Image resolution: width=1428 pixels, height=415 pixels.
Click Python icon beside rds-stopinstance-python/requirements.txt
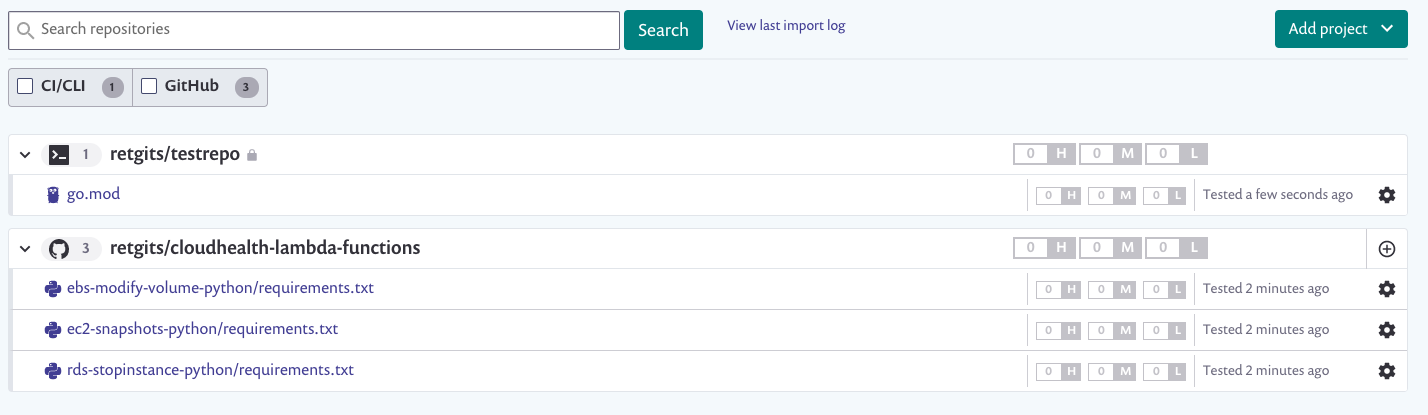pos(53,370)
